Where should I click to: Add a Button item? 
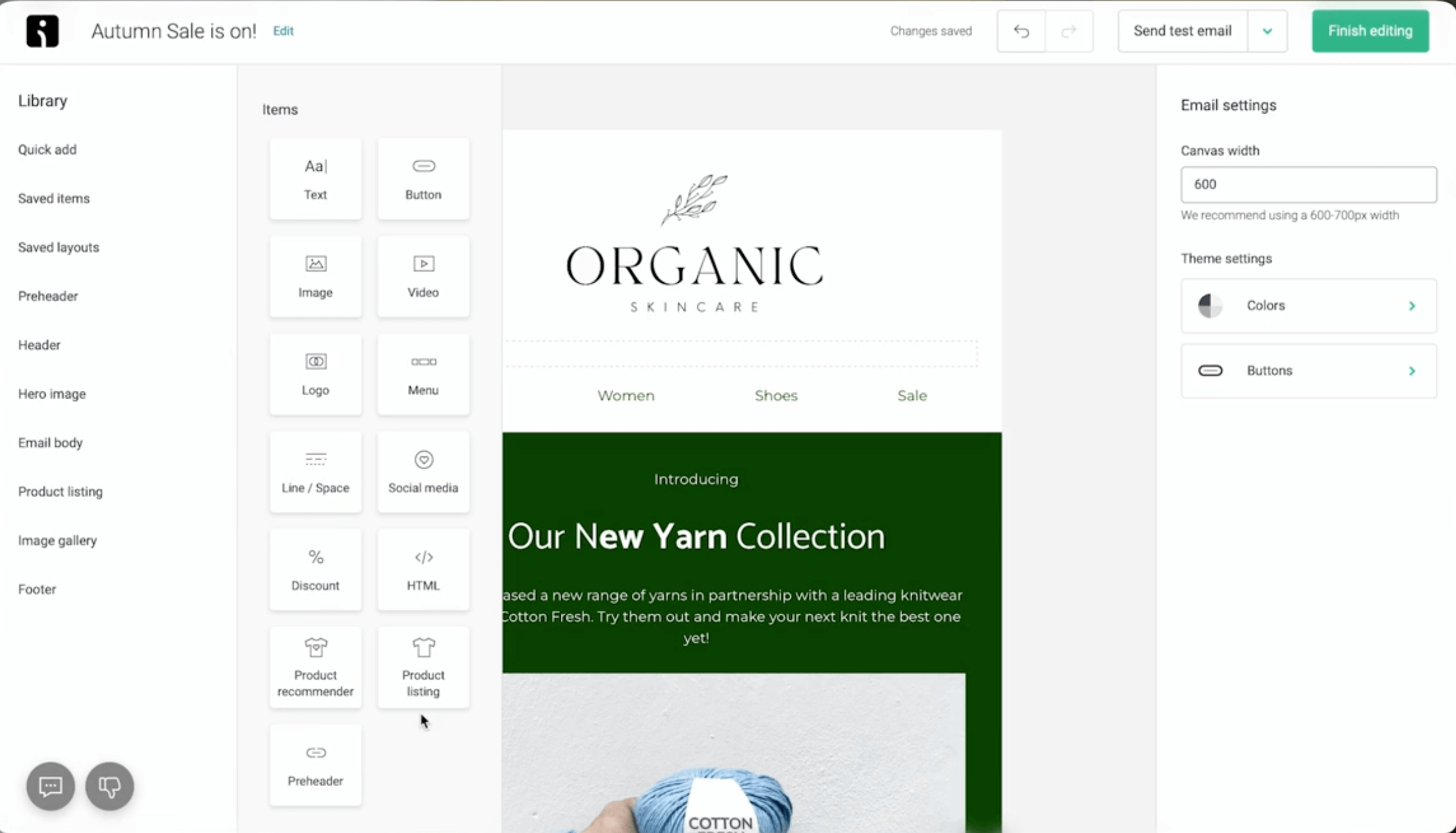click(423, 179)
